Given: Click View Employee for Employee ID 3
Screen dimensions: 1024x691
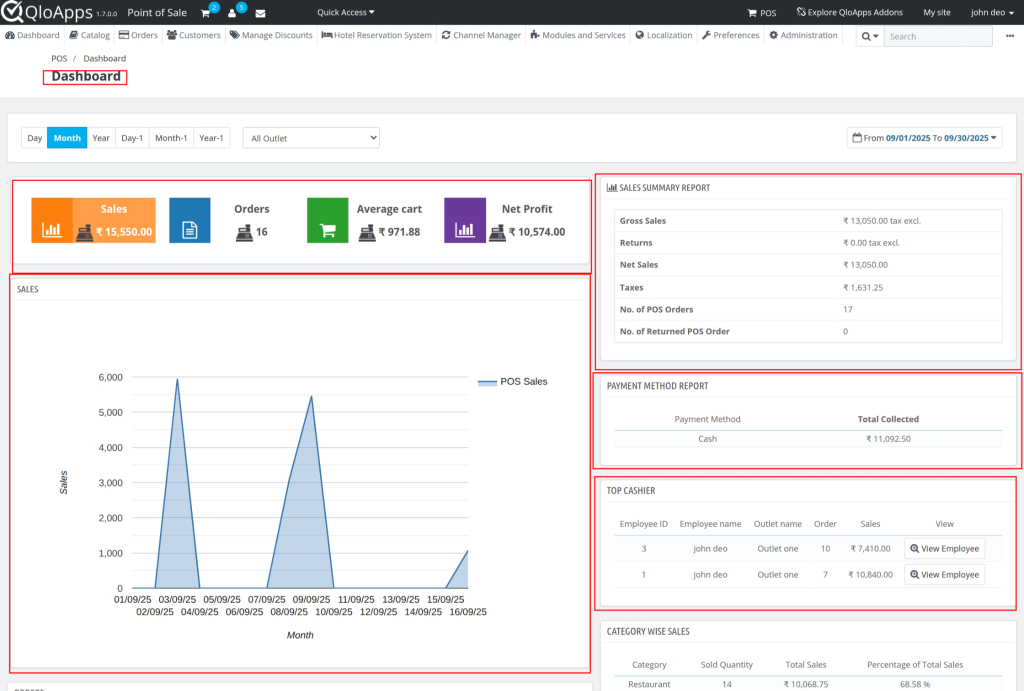Looking at the screenshot, I should [x=945, y=549].
